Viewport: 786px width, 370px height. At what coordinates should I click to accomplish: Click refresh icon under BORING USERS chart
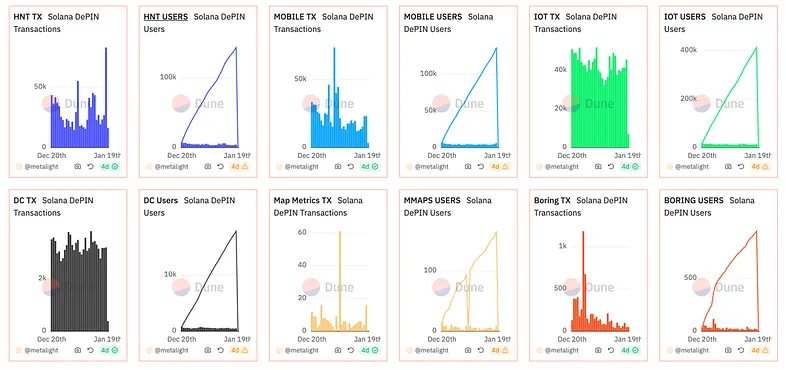tap(741, 350)
